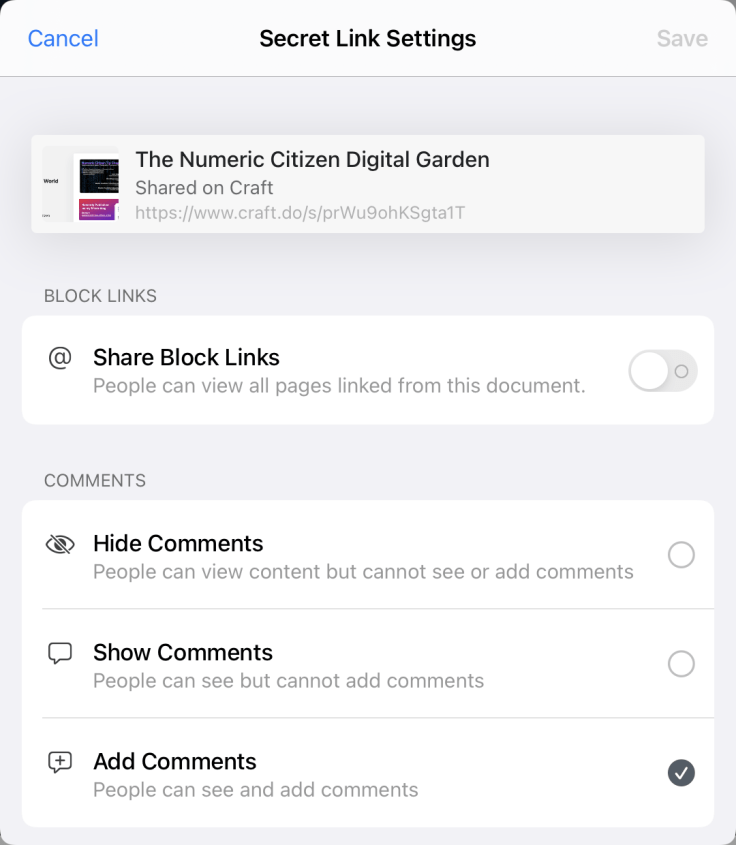Select the Hide Comments row label

tap(178, 543)
